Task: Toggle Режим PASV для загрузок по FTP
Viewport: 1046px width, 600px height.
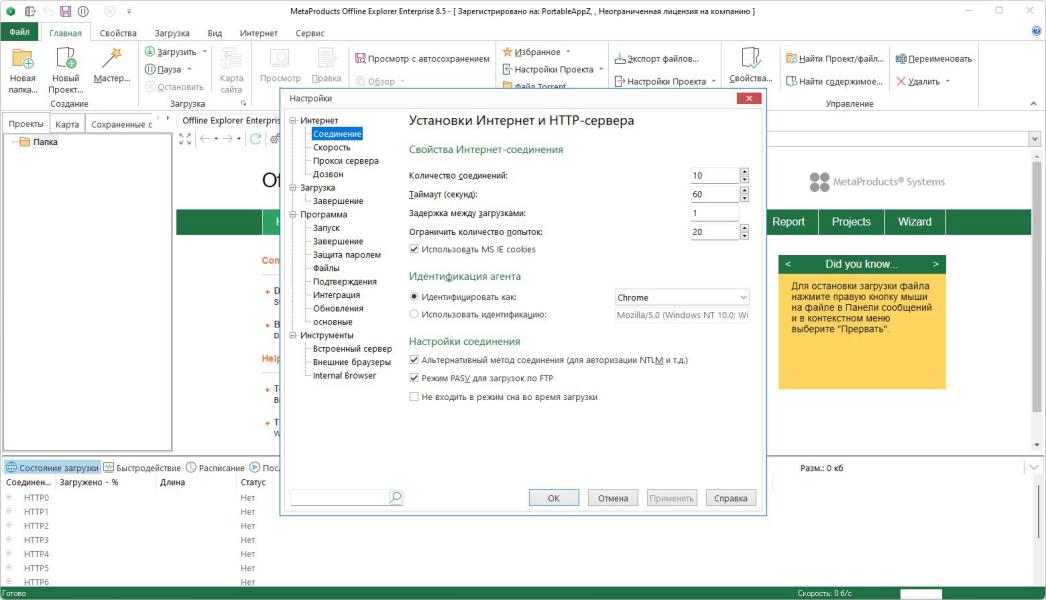Action: pyautogui.click(x=414, y=378)
